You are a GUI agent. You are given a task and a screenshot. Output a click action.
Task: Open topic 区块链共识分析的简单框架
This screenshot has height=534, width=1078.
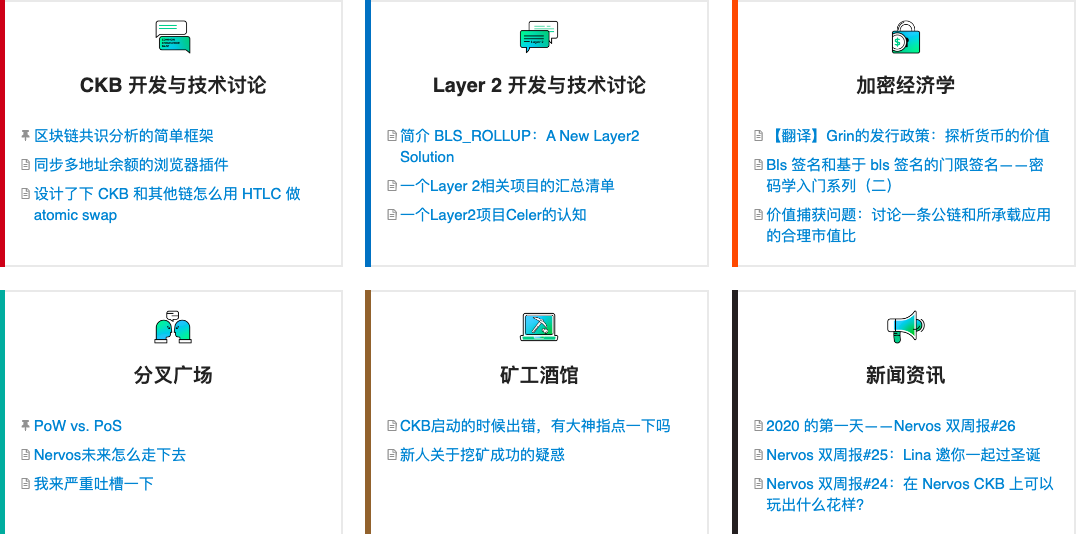(x=124, y=136)
